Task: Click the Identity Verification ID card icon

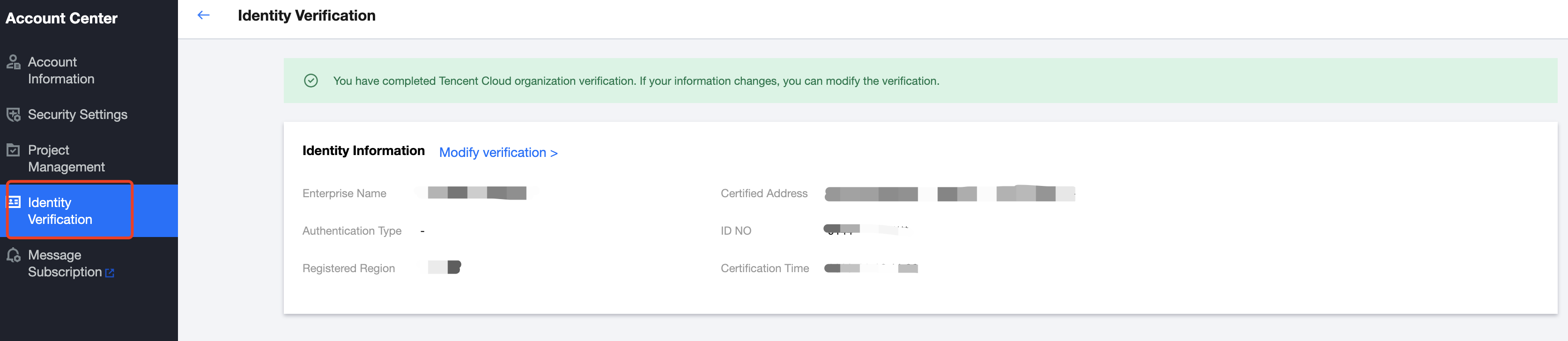Action: pyautogui.click(x=14, y=202)
